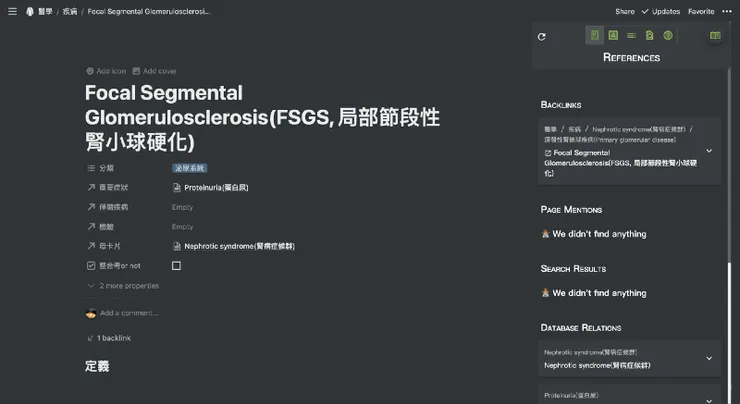Open the three-dot page options menu
Screen dimensions: 740x404
coord(727,11)
